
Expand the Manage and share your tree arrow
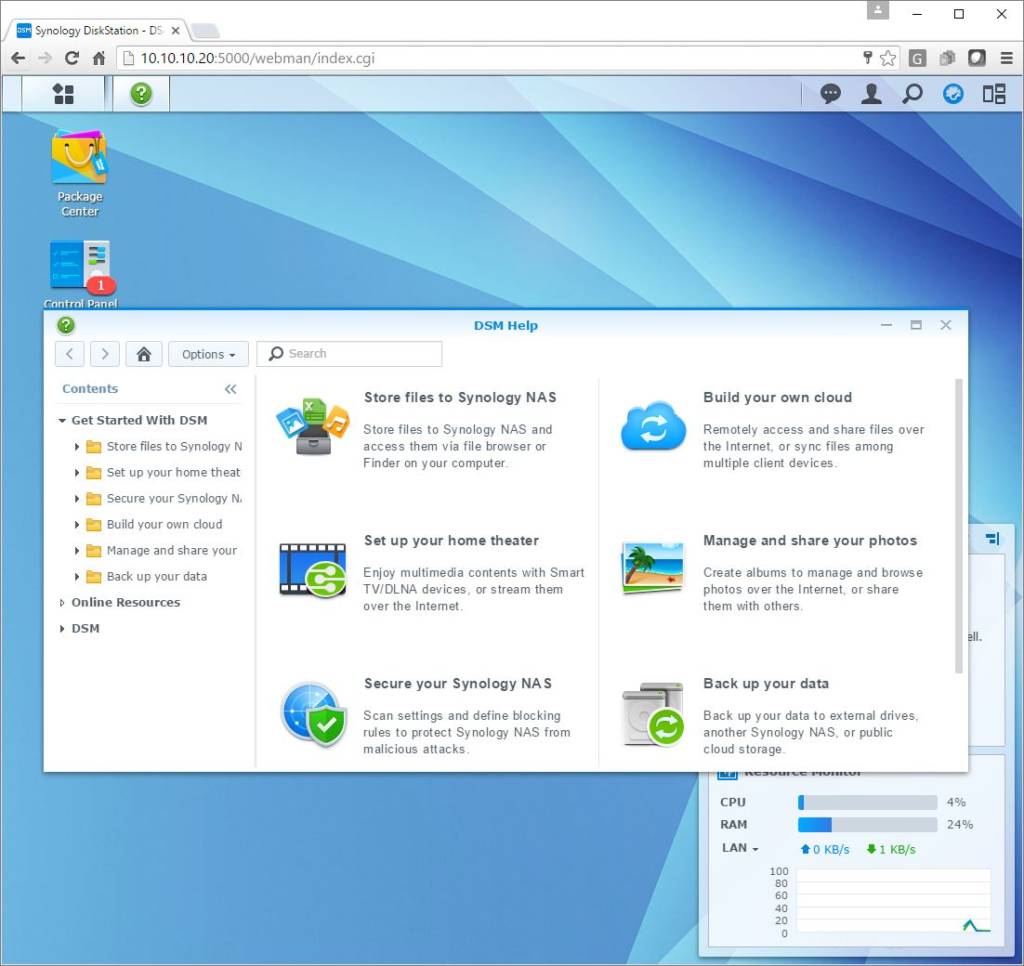[76, 551]
